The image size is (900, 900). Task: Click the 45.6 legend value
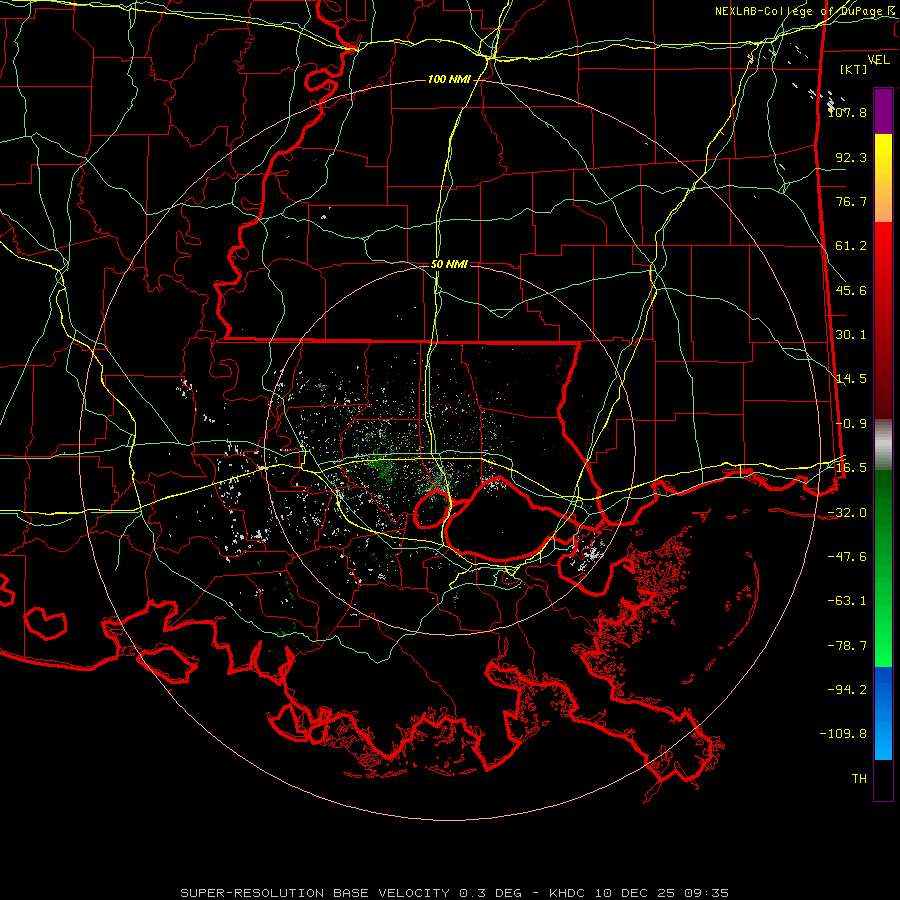pos(851,290)
